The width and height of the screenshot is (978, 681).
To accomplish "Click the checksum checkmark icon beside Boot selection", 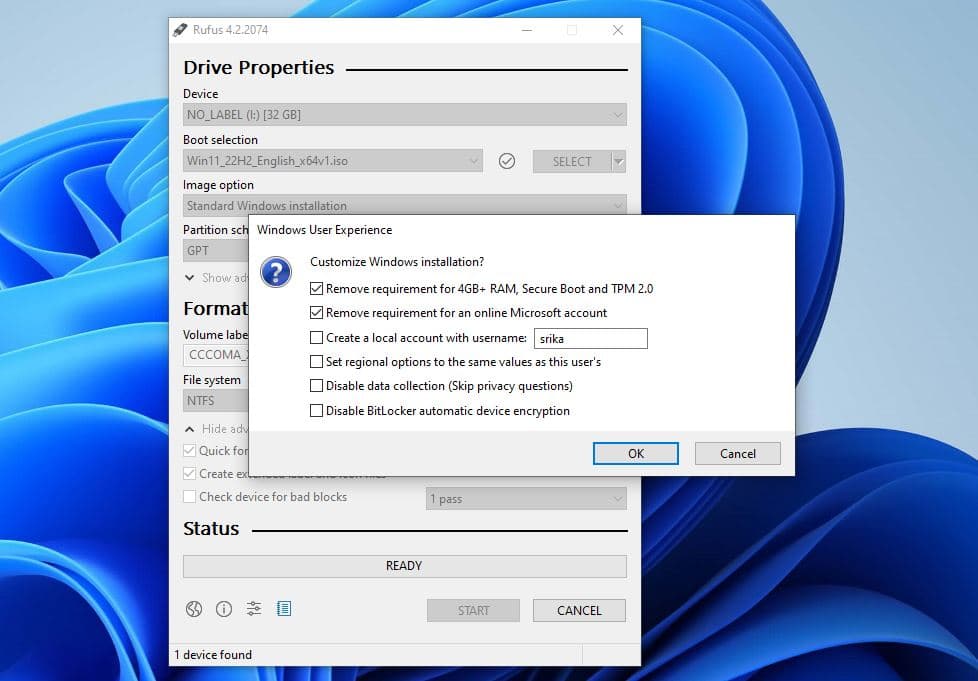I will point(507,161).
